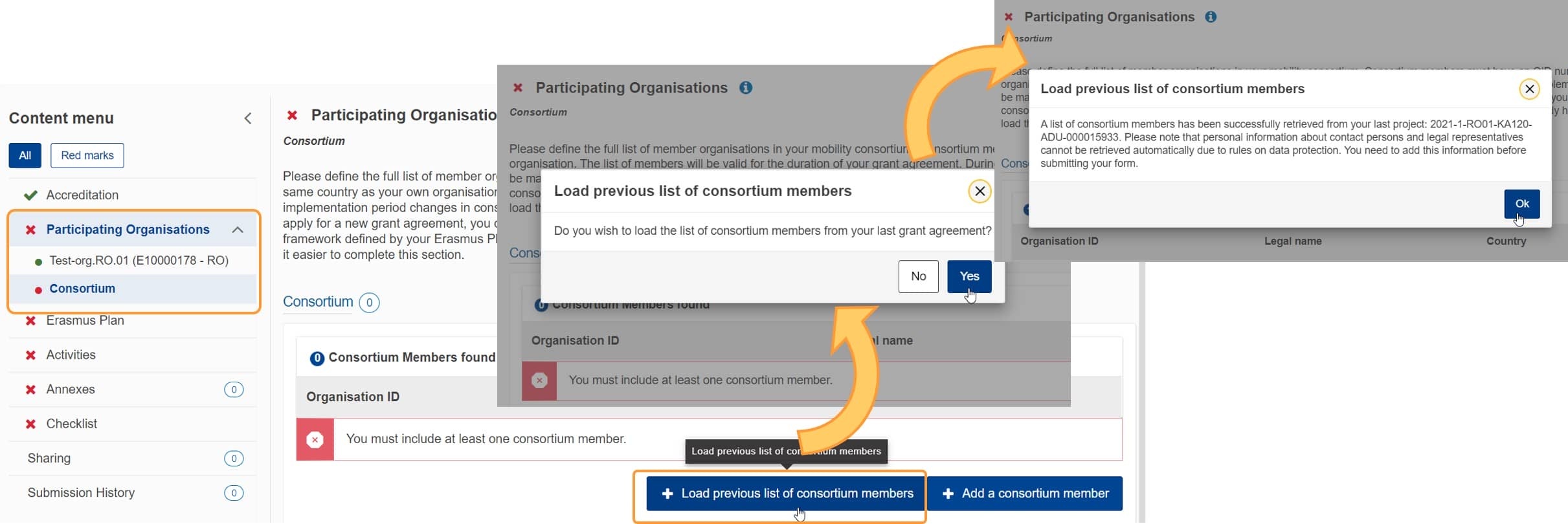The height and width of the screenshot is (524, 1568).
Task: Click Add a consortium member button
Action: tap(1025, 494)
